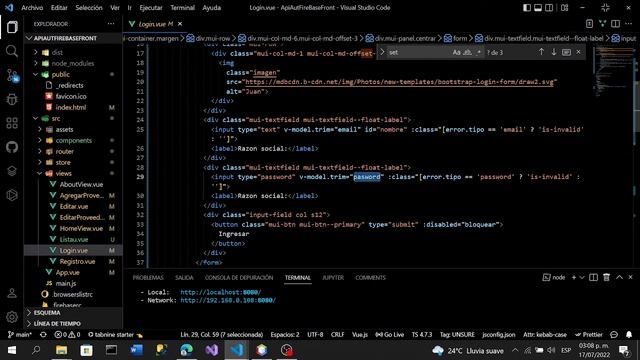Click the editor minimap
Screen dimensions: 640x360
pyautogui.click(x=613, y=71)
